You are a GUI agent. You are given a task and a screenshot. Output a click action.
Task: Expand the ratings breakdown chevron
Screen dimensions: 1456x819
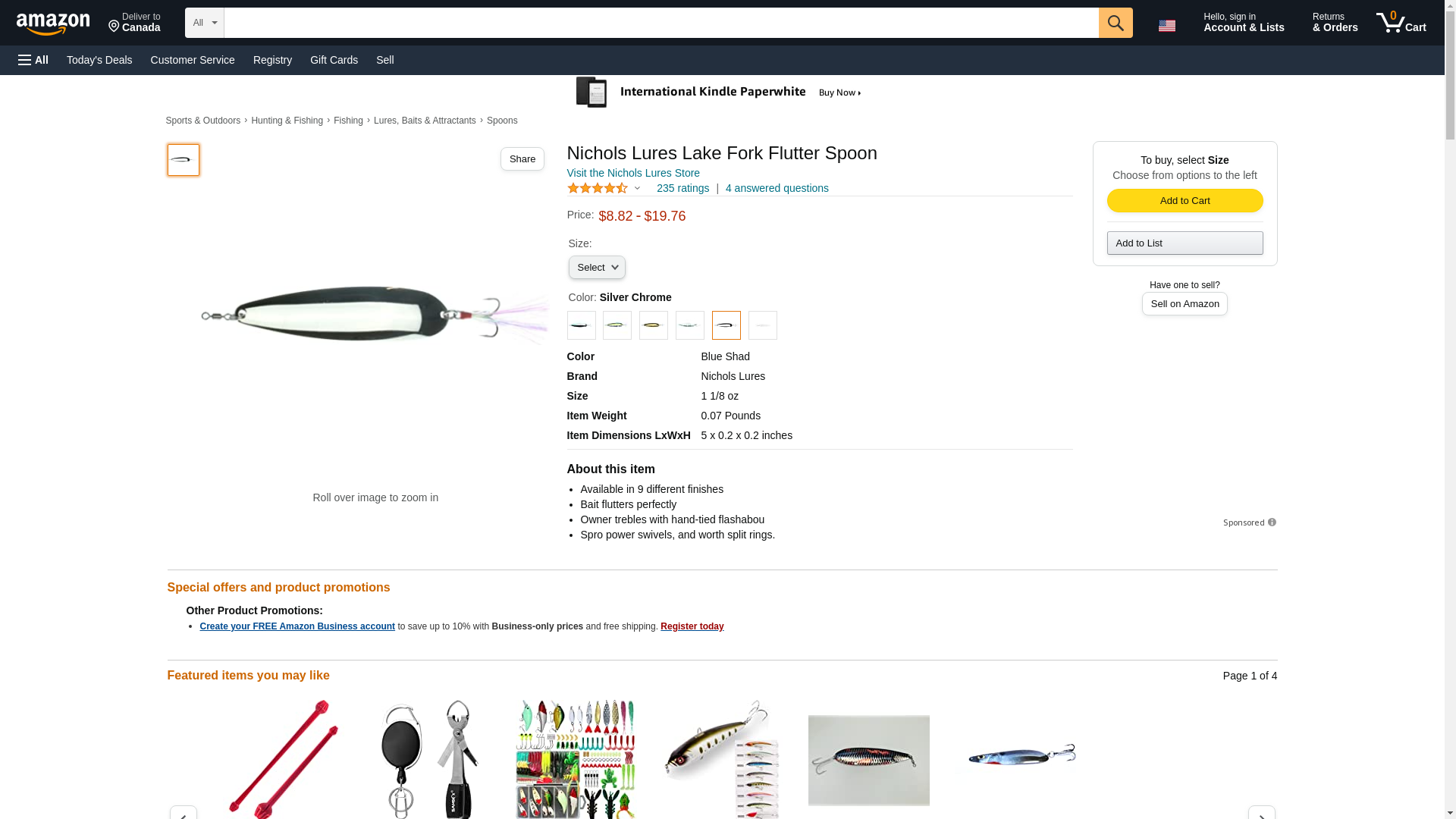pyautogui.click(x=637, y=188)
